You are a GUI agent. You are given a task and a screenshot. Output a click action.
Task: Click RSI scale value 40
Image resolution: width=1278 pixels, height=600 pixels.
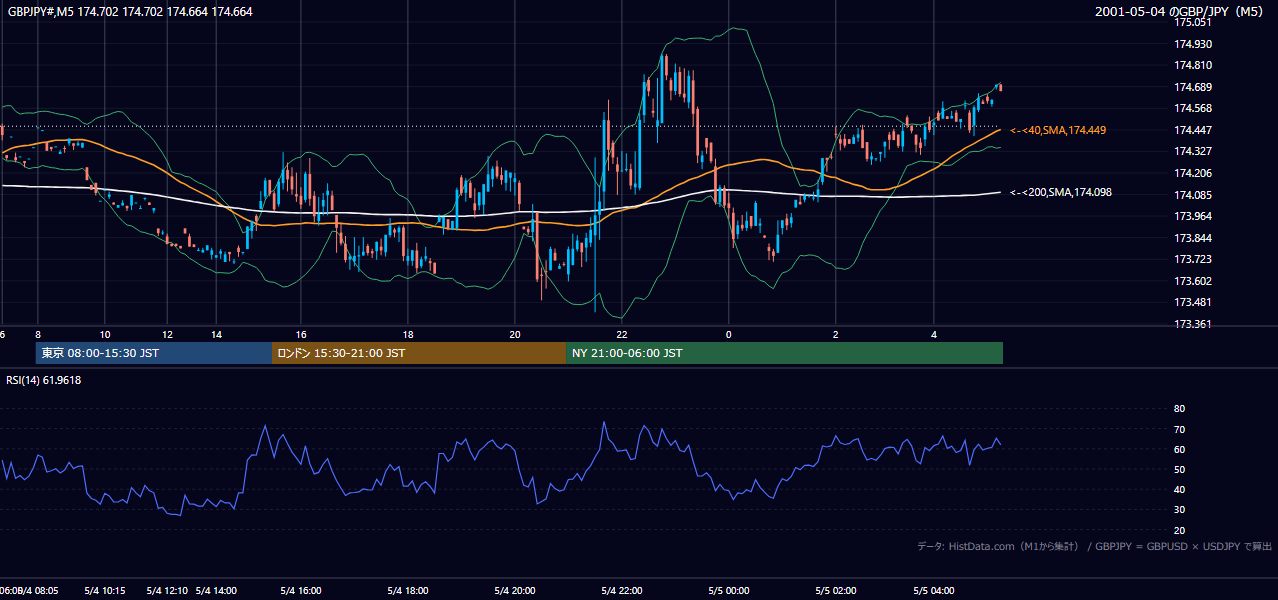(1179, 489)
